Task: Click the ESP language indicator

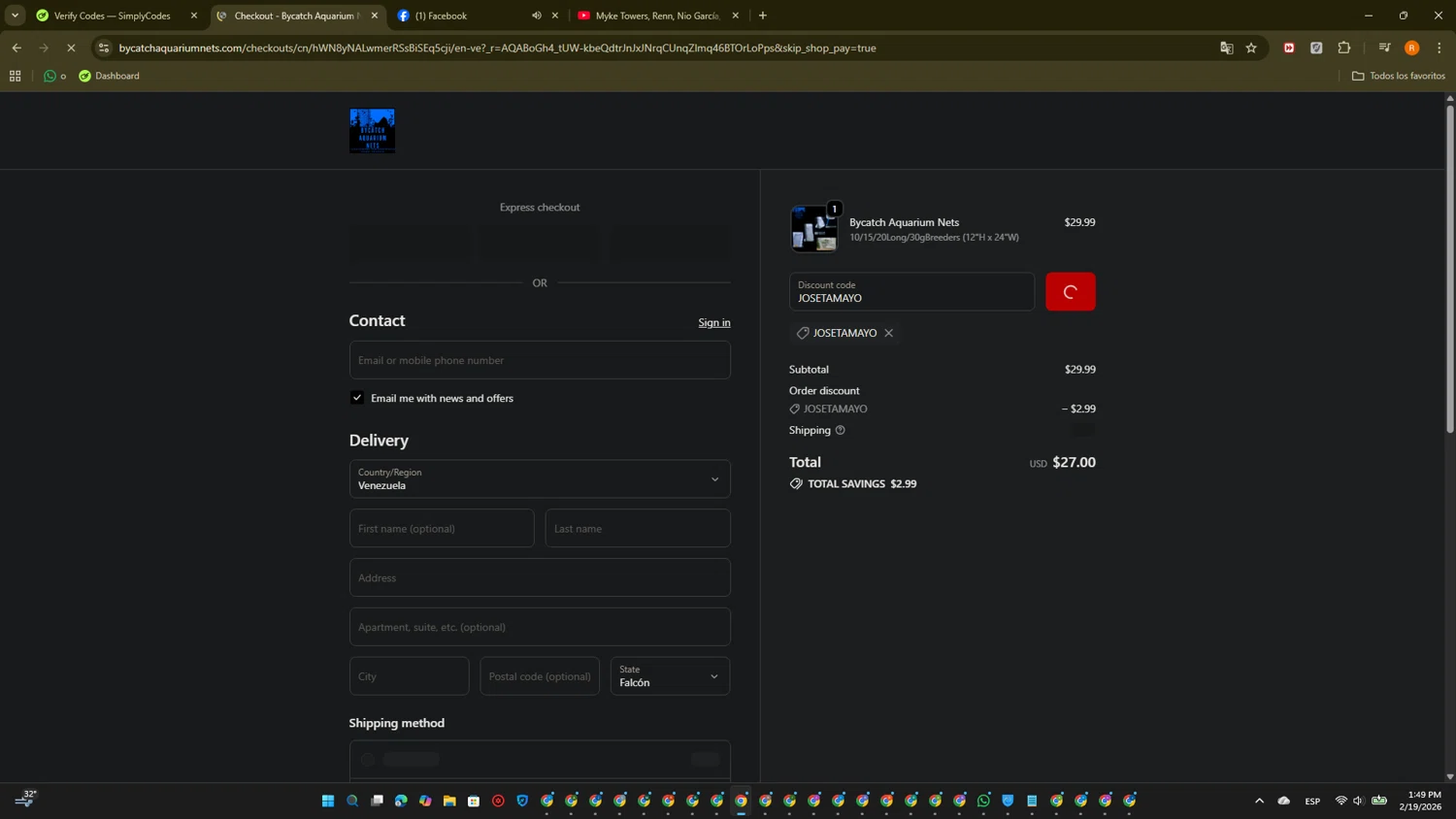Action: (1312, 802)
